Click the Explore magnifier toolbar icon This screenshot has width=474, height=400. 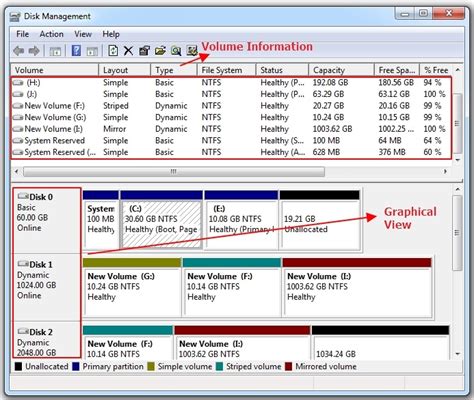point(176,51)
